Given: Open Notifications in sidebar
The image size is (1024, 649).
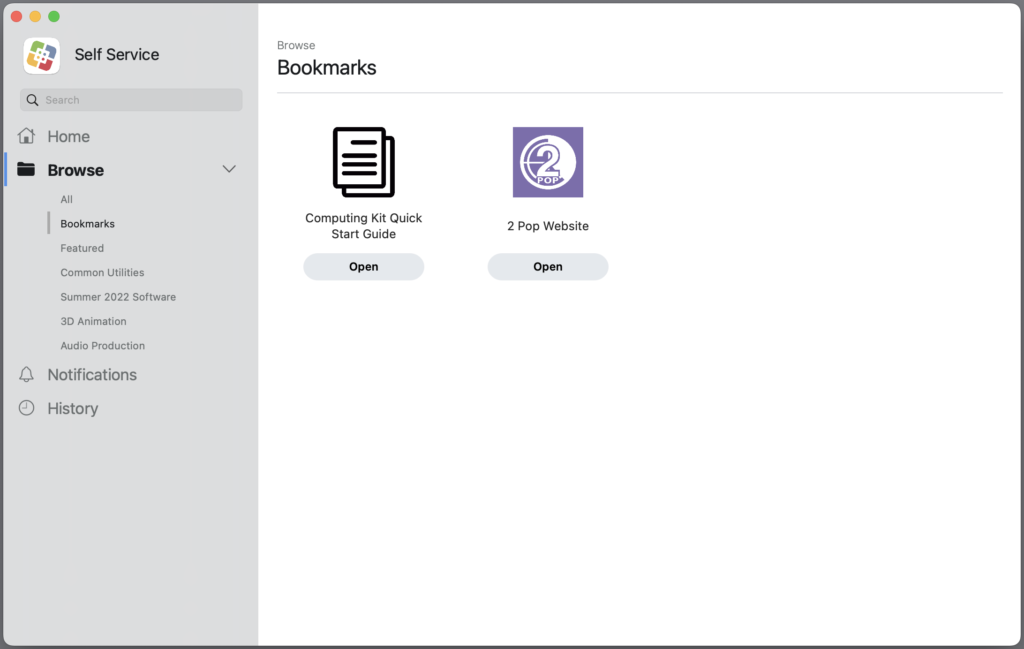Looking at the screenshot, I should click(x=92, y=375).
